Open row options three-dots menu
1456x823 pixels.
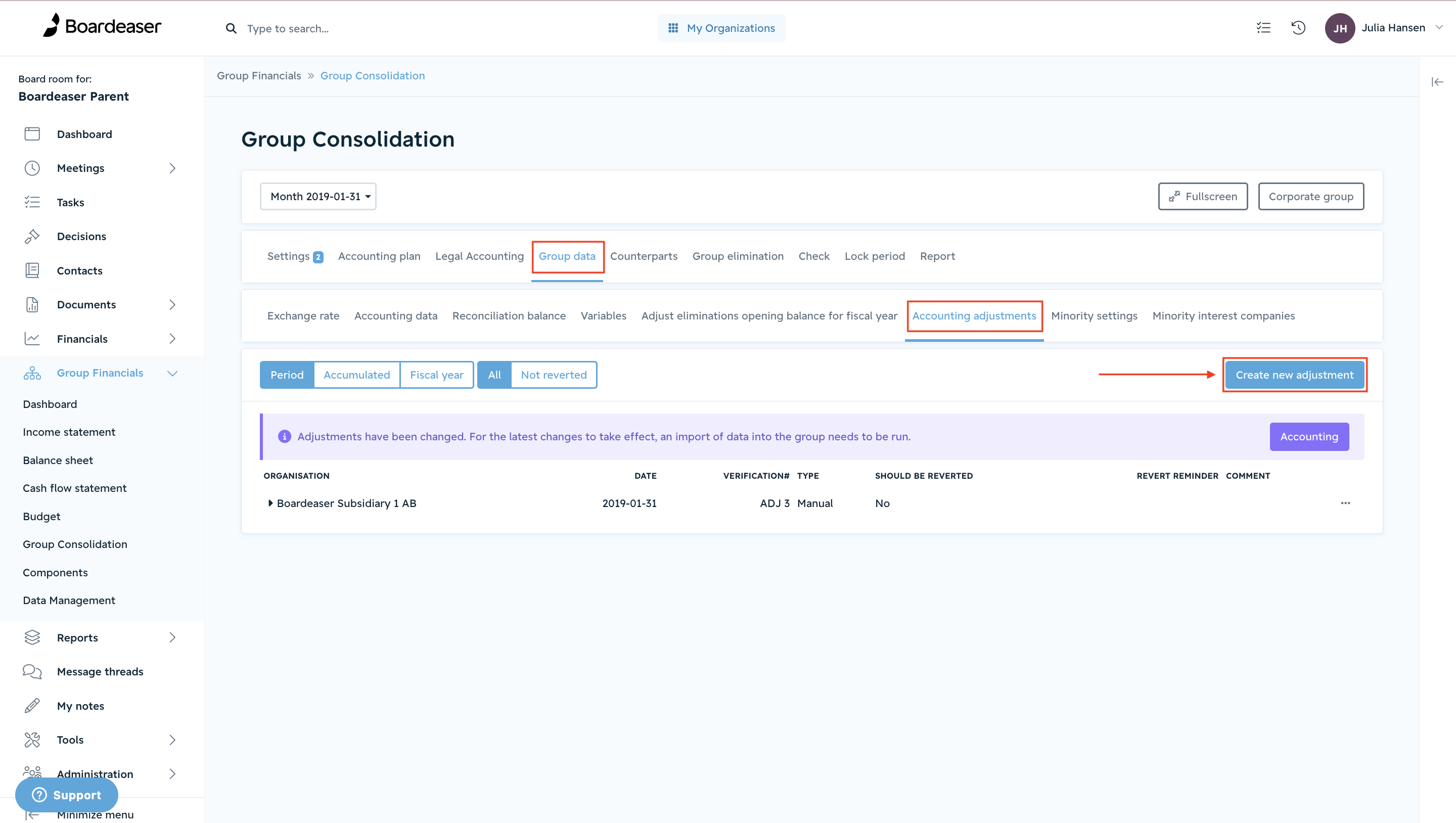click(x=1345, y=503)
